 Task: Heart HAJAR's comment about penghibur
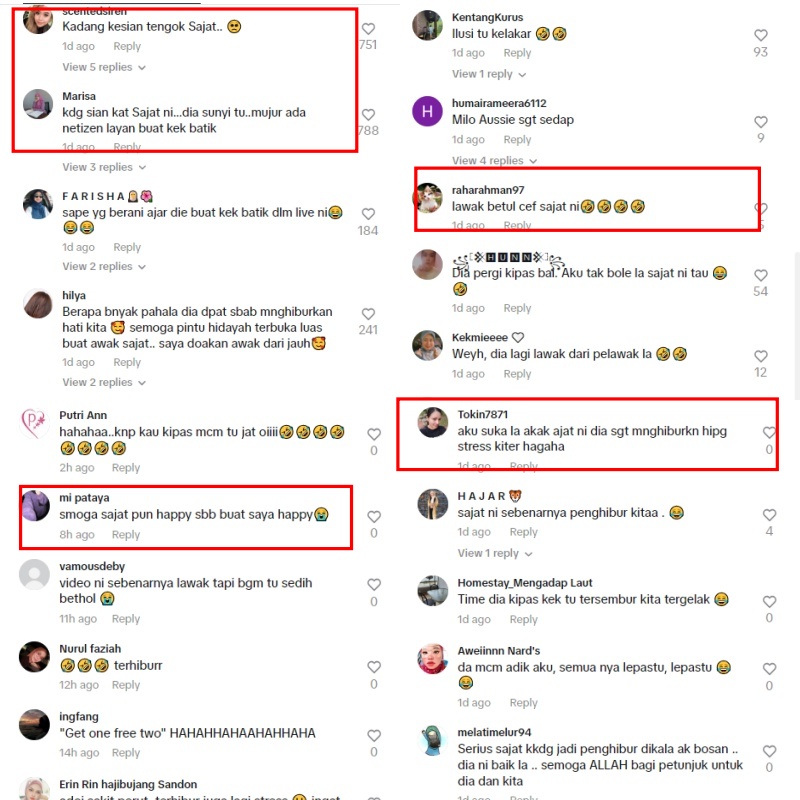pyautogui.click(x=769, y=515)
